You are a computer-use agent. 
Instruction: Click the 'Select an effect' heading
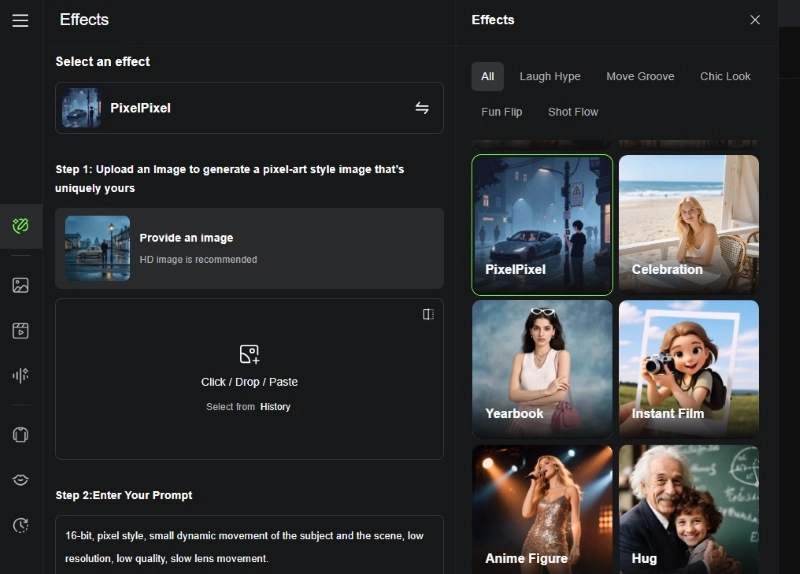pyautogui.click(x=103, y=62)
